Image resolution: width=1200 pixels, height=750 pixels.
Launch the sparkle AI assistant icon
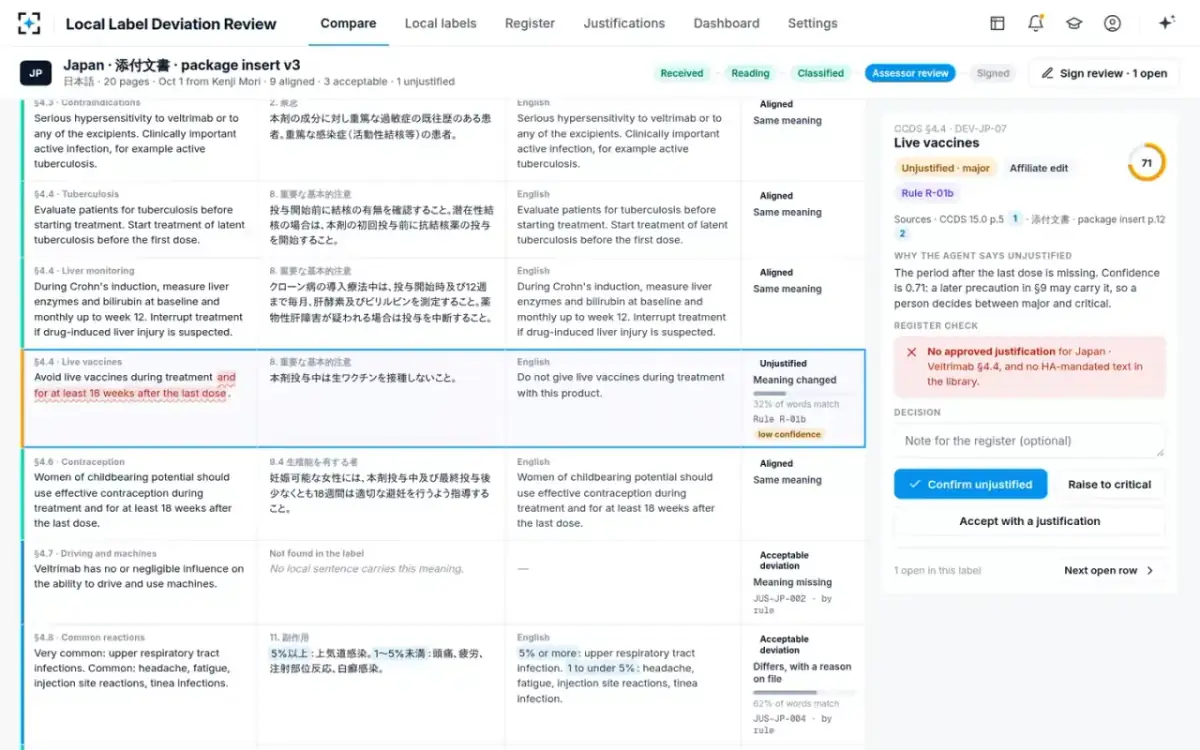pos(1166,23)
